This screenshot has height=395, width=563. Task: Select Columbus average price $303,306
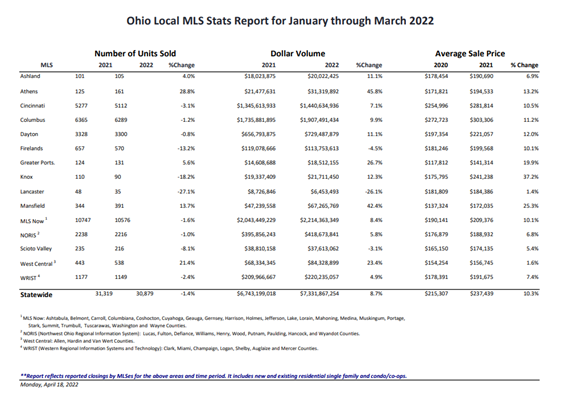pyautogui.click(x=481, y=120)
